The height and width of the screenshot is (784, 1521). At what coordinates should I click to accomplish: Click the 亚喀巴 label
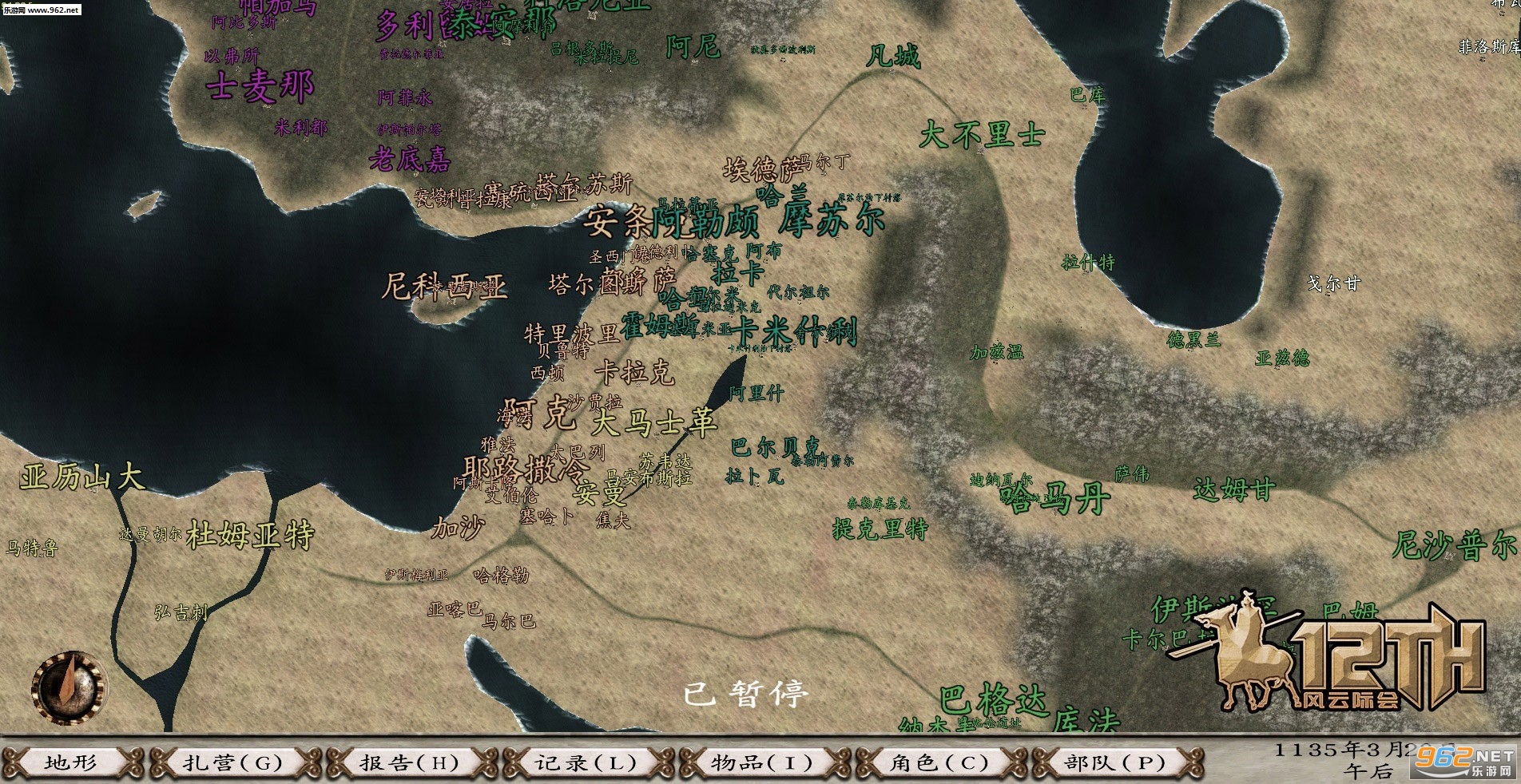point(455,609)
